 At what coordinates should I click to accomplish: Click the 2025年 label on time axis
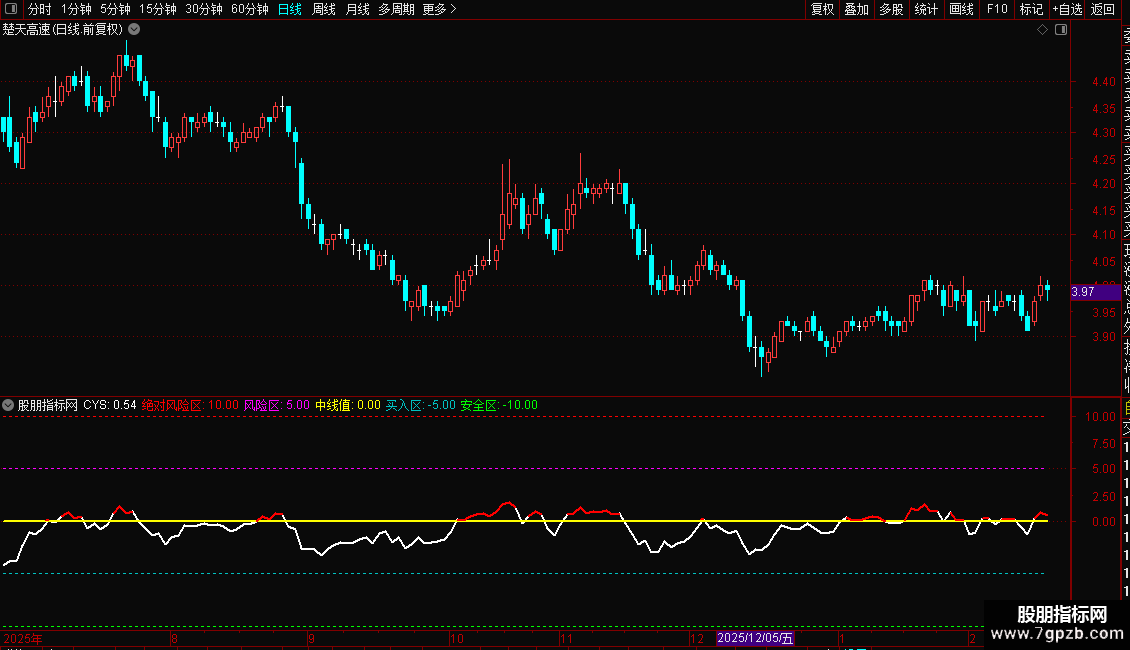(x=23, y=638)
